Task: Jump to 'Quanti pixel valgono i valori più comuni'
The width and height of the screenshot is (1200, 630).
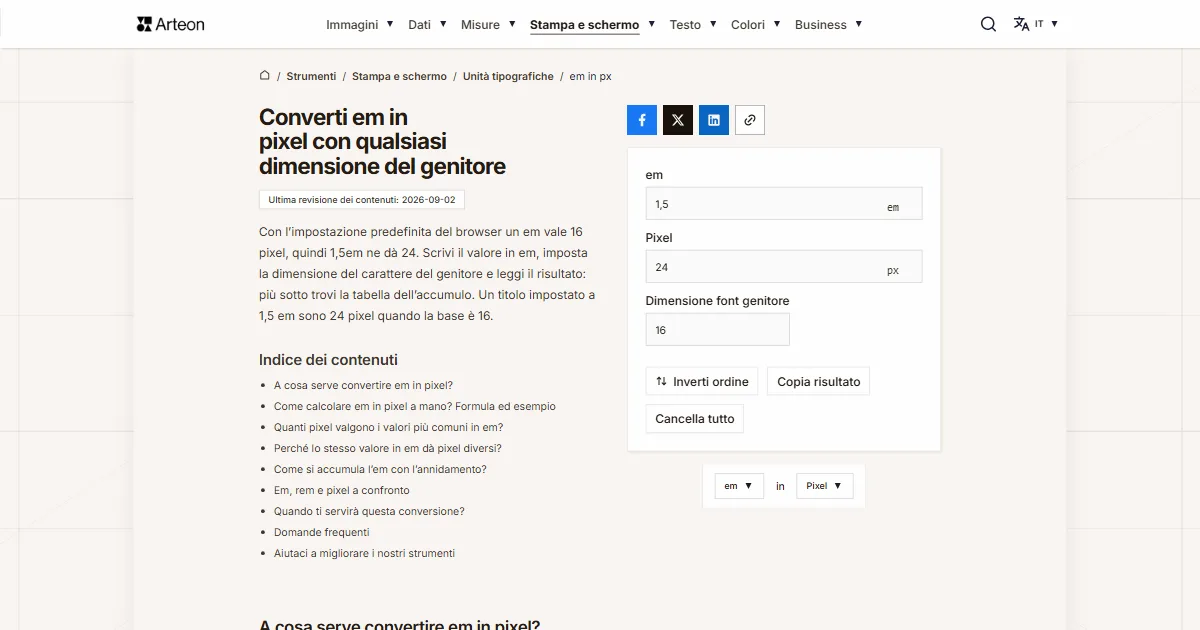Action: (x=388, y=427)
